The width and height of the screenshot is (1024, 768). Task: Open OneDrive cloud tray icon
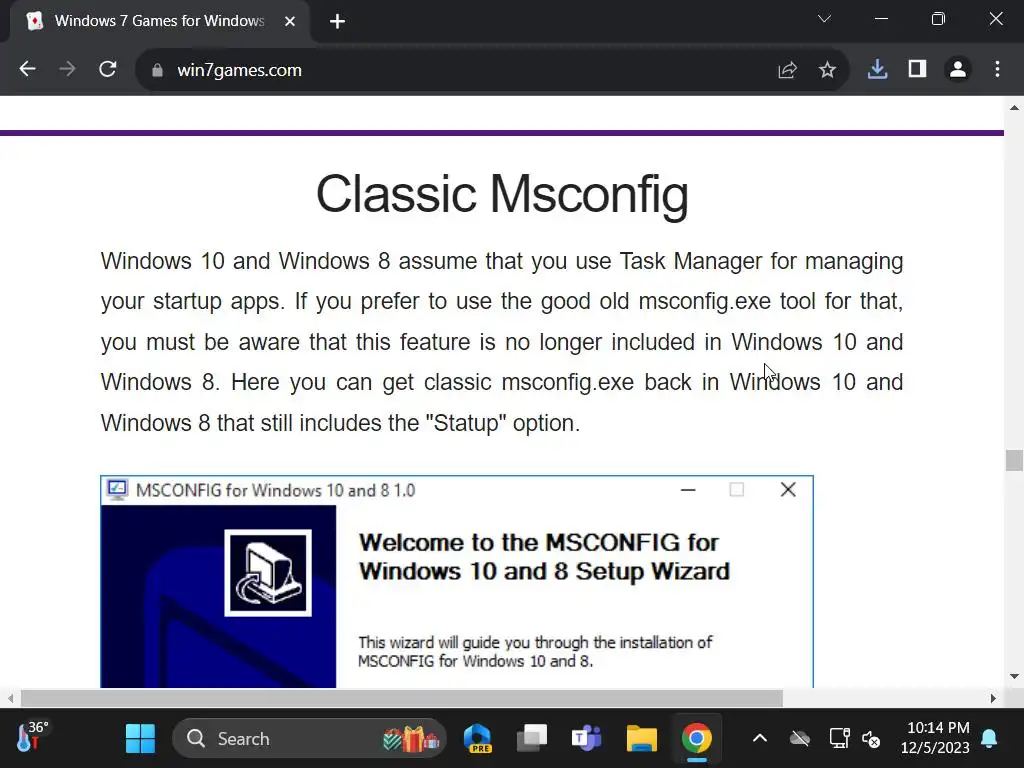click(x=799, y=739)
